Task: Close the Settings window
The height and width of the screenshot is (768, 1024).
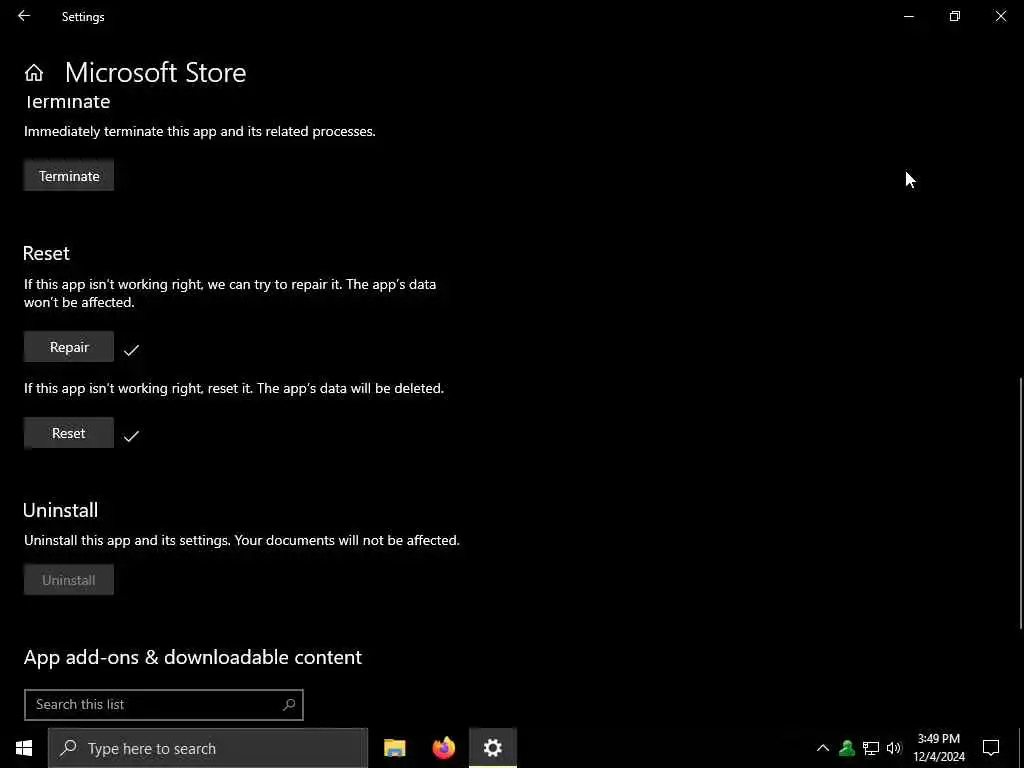Action: (1000, 16)
